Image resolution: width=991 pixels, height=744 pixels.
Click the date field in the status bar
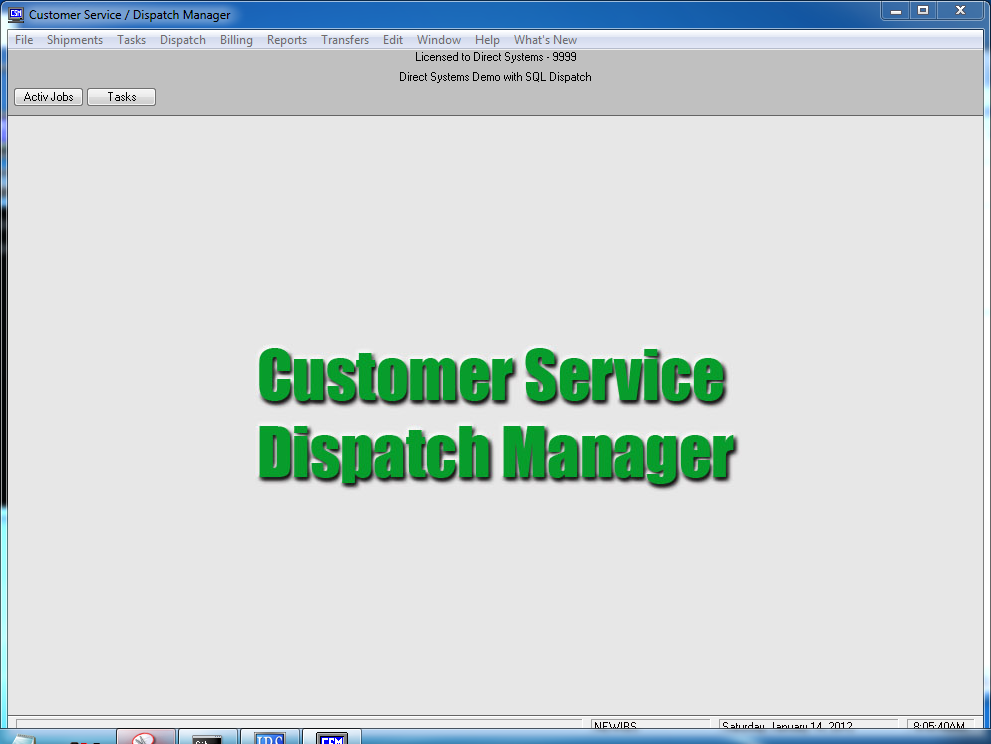point(794,726)
